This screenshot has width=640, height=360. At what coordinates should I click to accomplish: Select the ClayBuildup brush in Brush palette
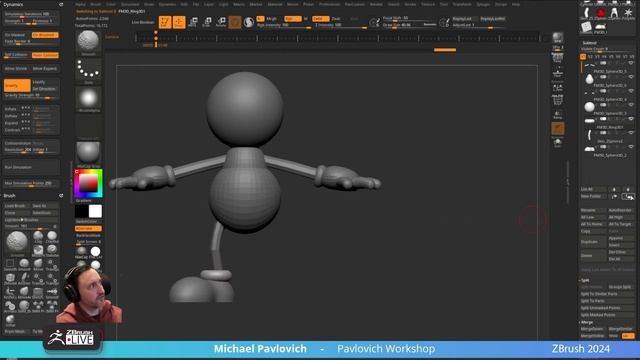coord(52,237)
